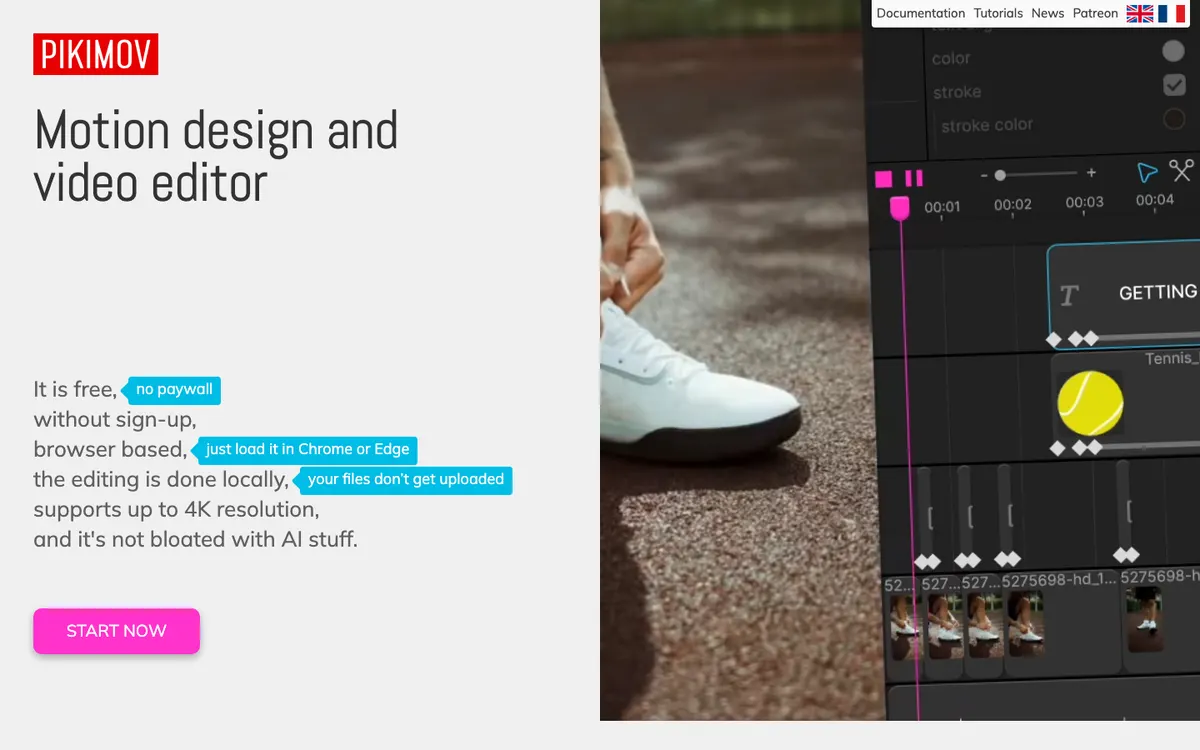Click the pink playhead marker on timeline
This screenshot has width=1200, height=750.
pos(900,207)
